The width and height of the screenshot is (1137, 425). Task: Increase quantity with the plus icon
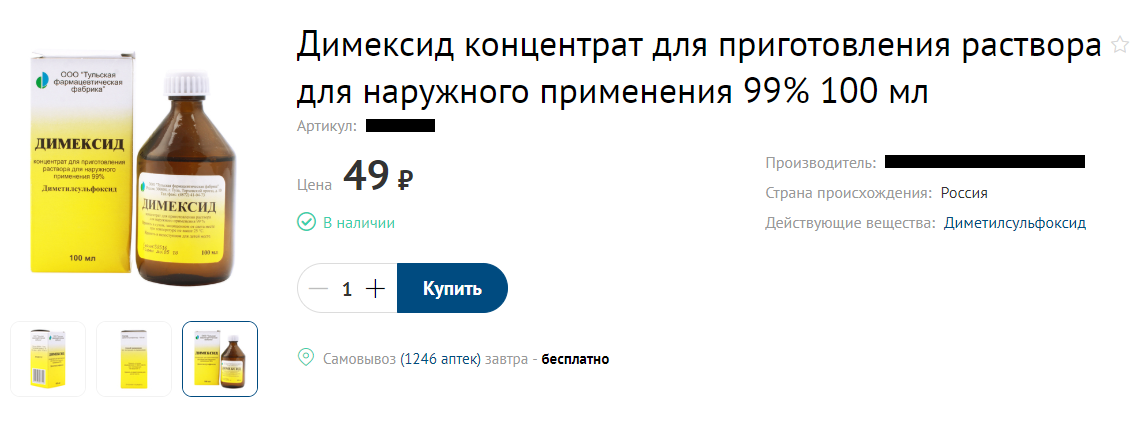[x=375, y=289]
